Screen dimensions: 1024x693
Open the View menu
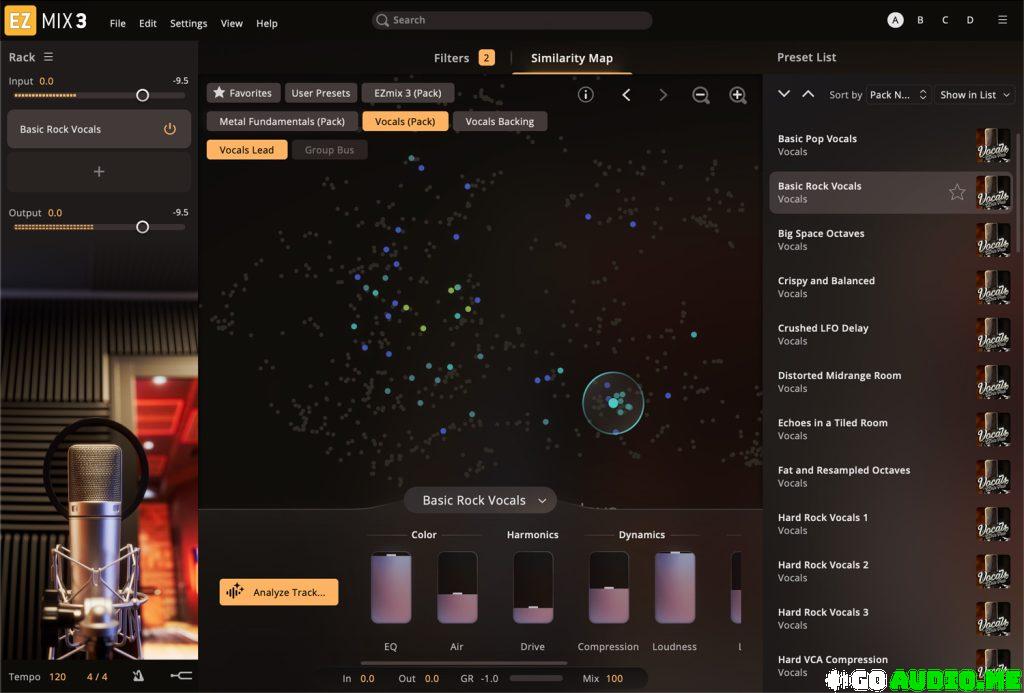[232, 23]
